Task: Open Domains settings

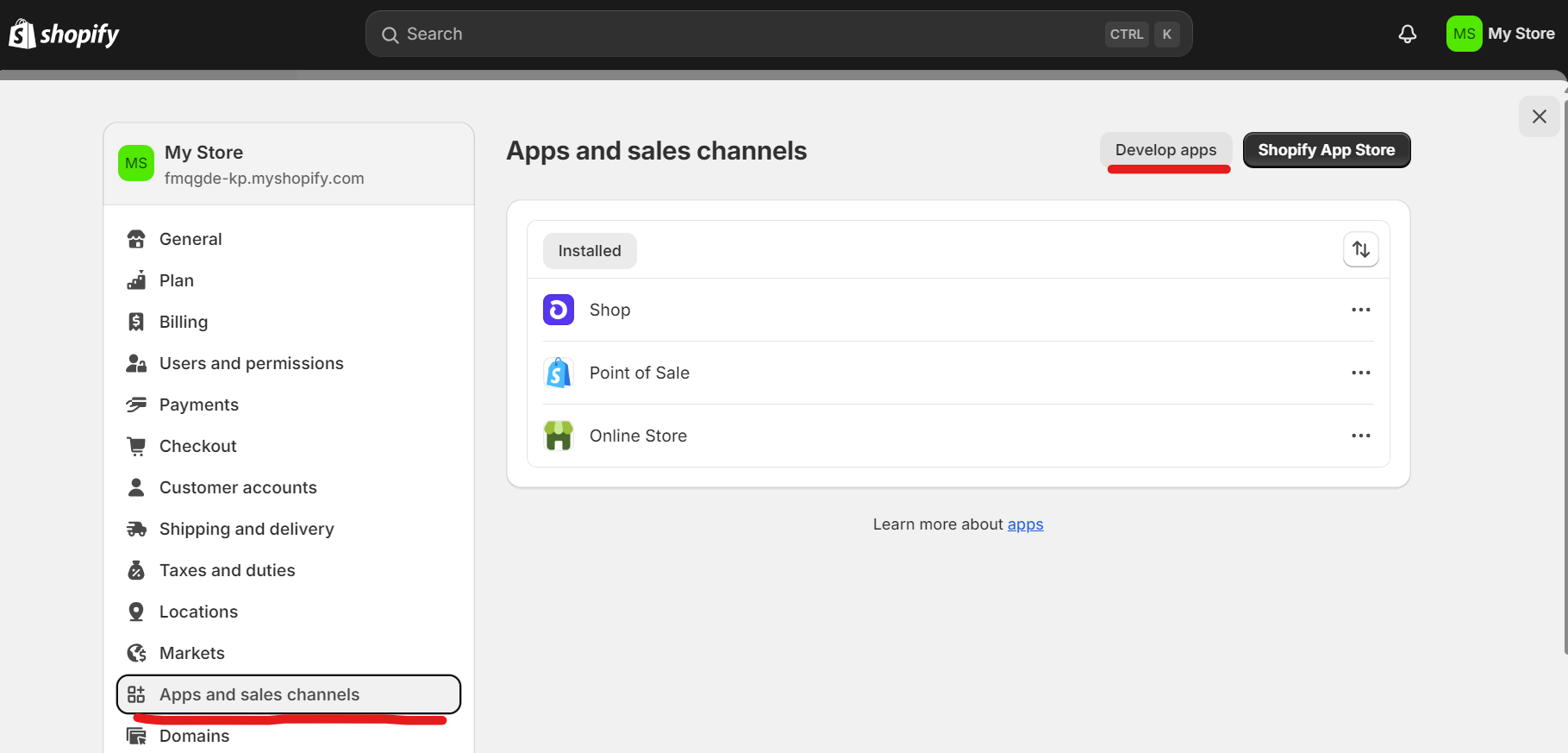Action: [289, 736]
